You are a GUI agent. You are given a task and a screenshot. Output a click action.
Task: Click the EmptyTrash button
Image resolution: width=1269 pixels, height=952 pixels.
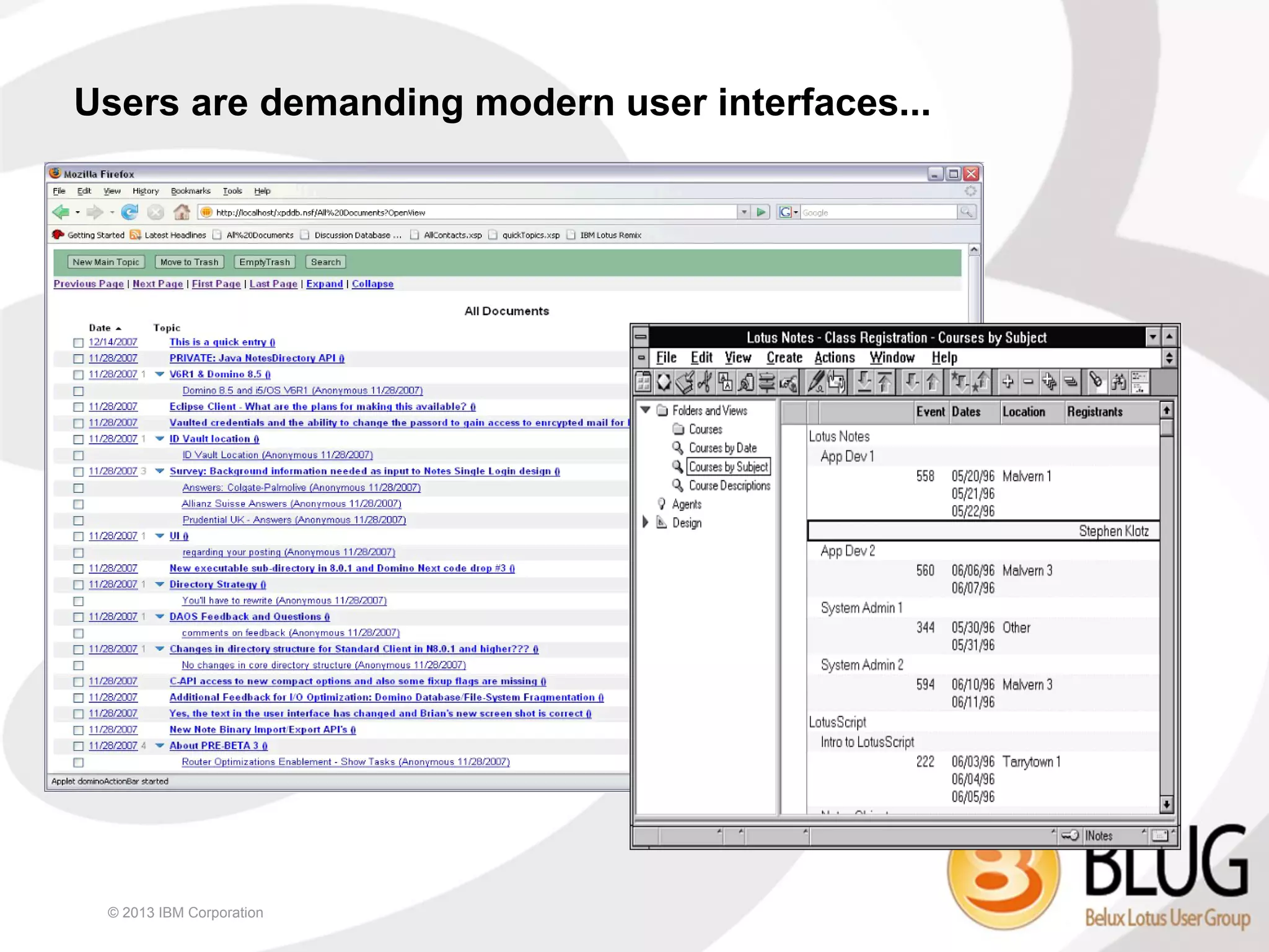click(x=265, y=262)
